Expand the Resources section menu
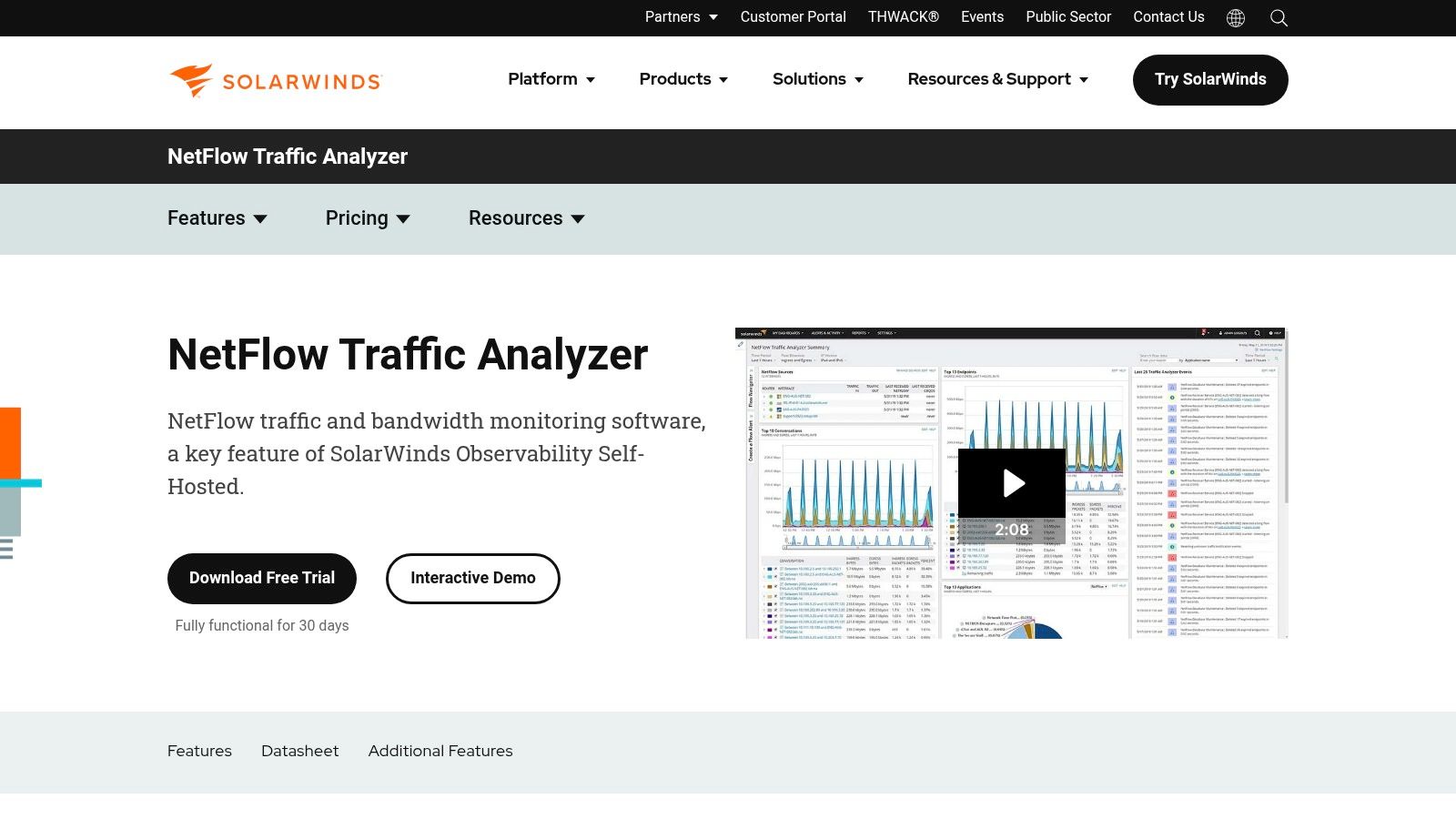Viewport: 1456px width, 819px height. point(526,218)
